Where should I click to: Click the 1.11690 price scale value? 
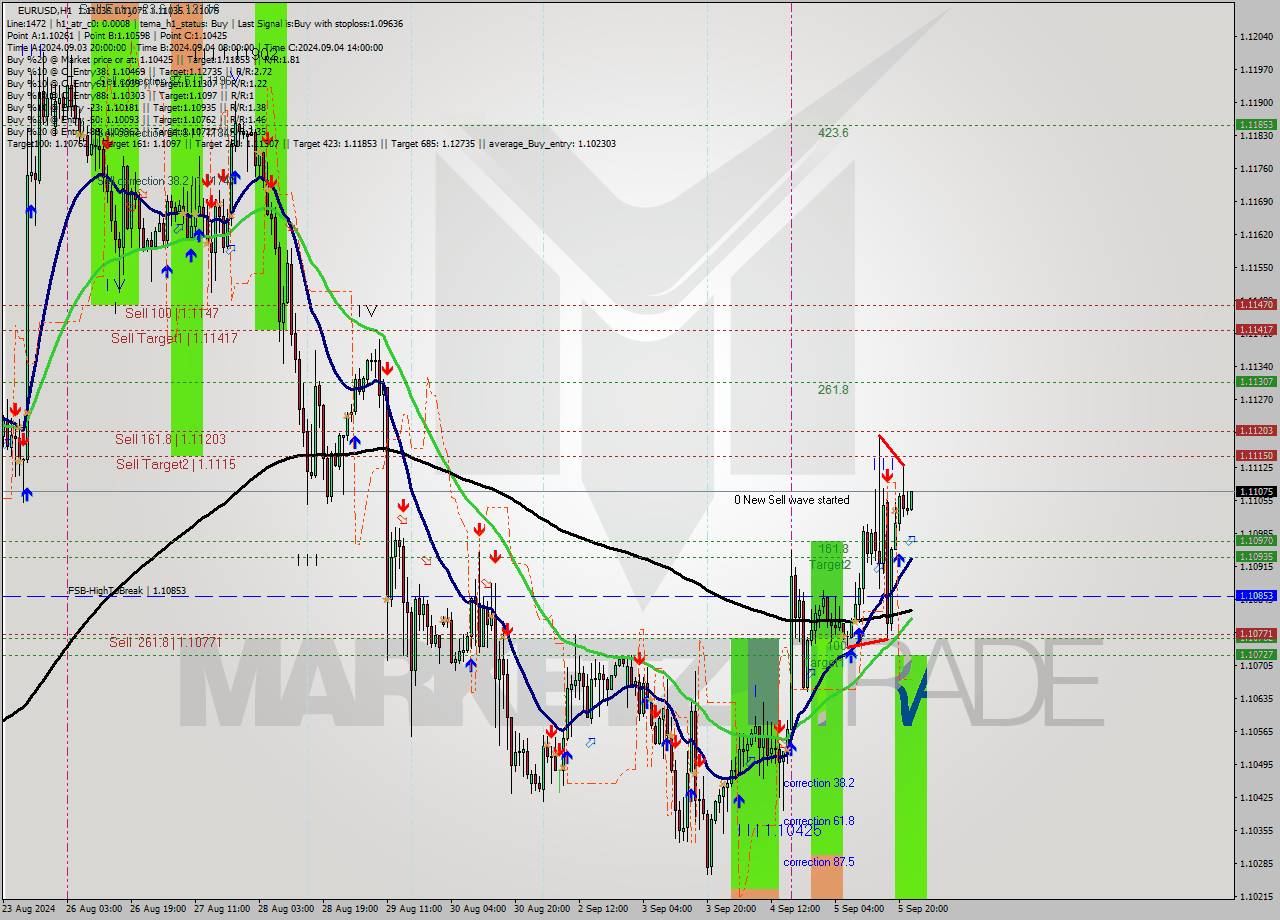tap(1255, 201)
